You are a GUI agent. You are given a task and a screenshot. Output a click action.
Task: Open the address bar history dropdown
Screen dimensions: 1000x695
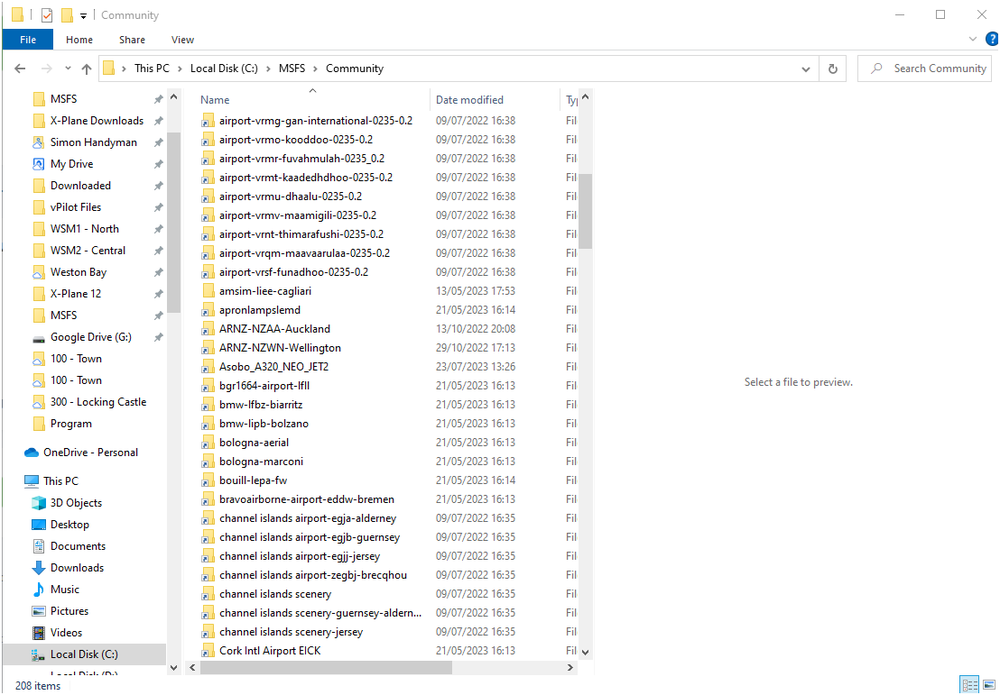[806, 68]
